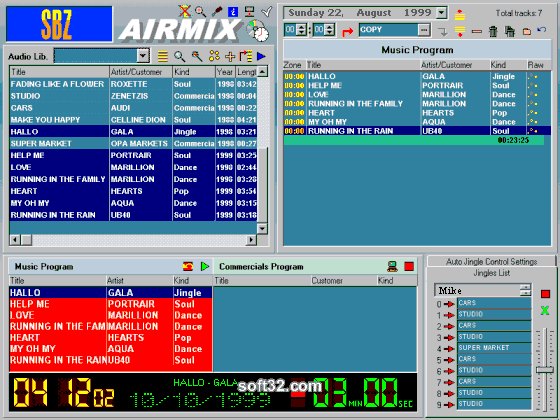This screenshot has width=560, height=420.
Task: Click the checkmark icon in top toolbar
Action: click(266, 11)
